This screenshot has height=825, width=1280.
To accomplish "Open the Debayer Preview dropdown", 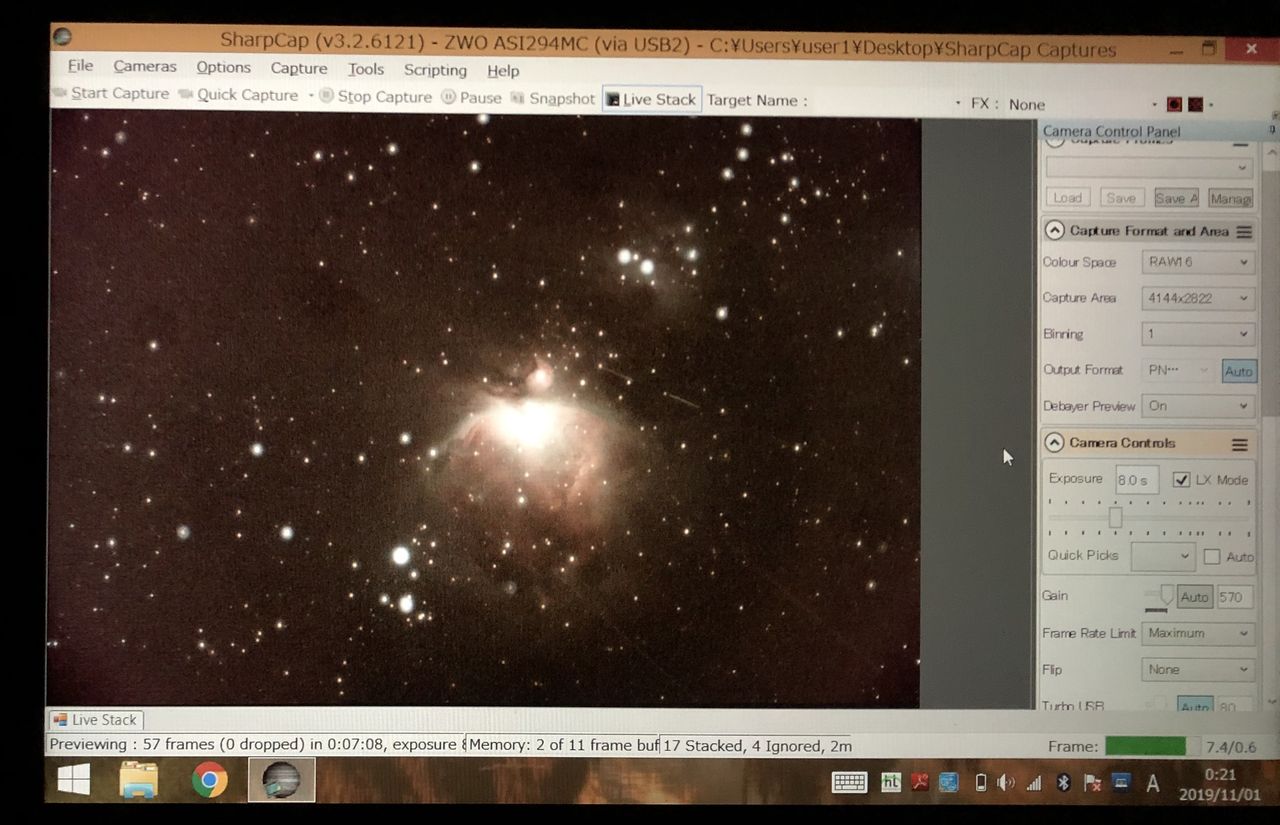I will 1197,406.
